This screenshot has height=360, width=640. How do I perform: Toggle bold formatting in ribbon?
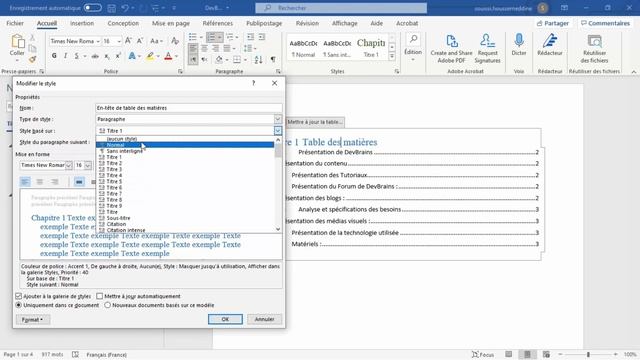54,56
